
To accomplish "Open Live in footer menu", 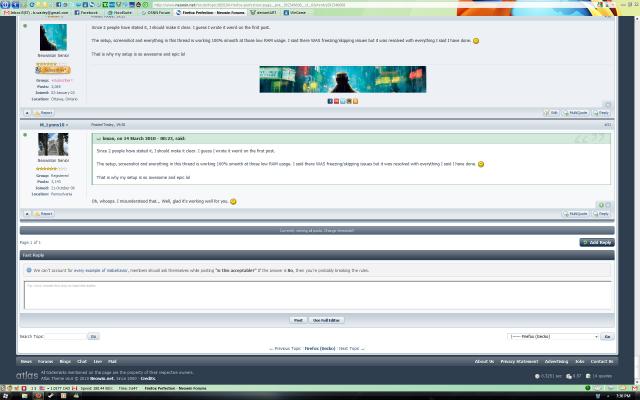I will [98, 362].
